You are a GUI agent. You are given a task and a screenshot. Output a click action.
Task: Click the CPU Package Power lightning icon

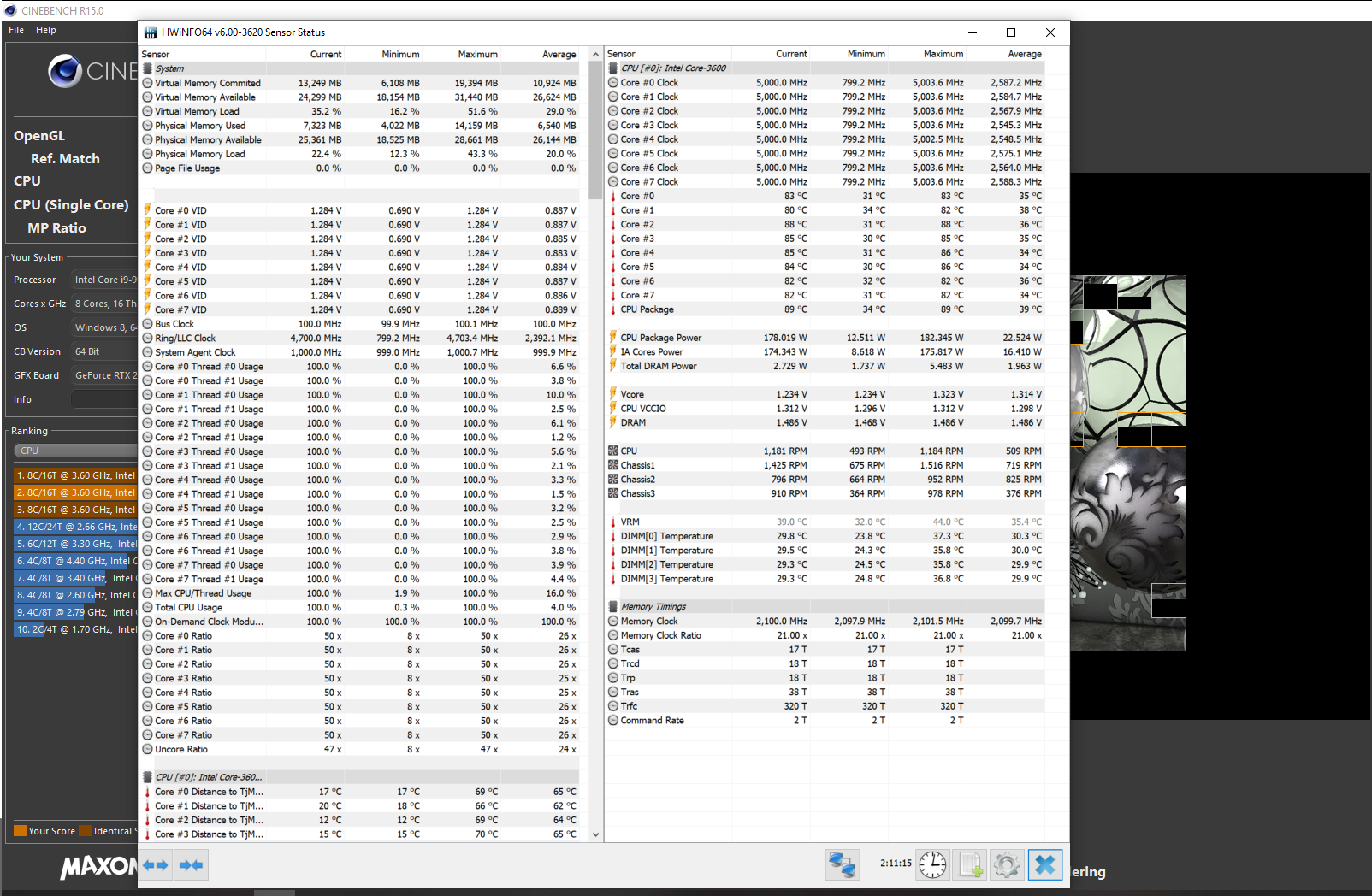coord(613,338)
